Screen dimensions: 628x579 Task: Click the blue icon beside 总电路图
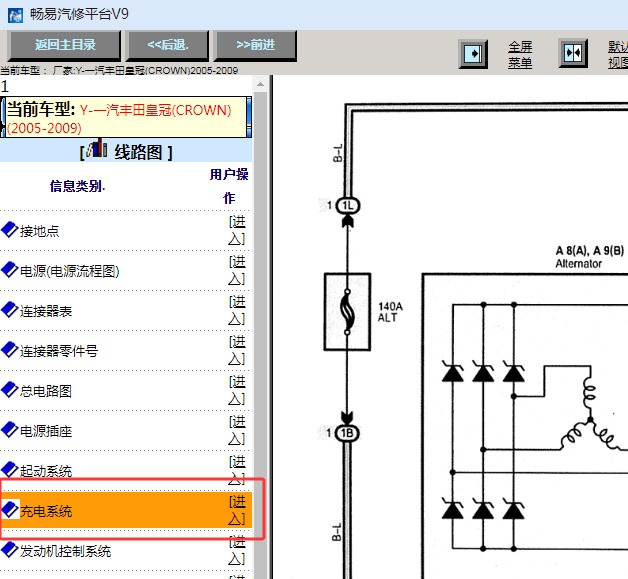click(10, 390)
